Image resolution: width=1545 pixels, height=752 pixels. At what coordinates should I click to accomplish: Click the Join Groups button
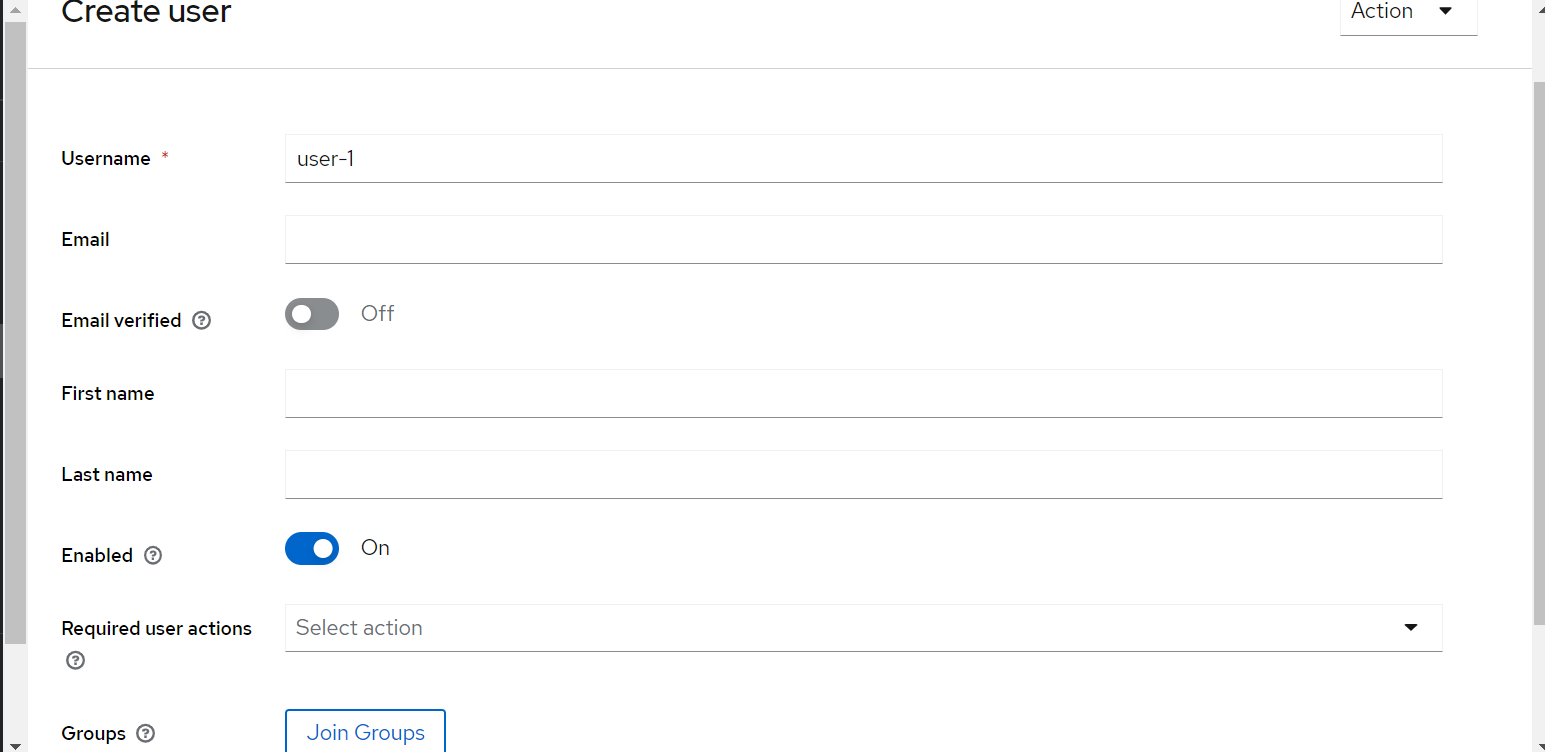(365, 732)
